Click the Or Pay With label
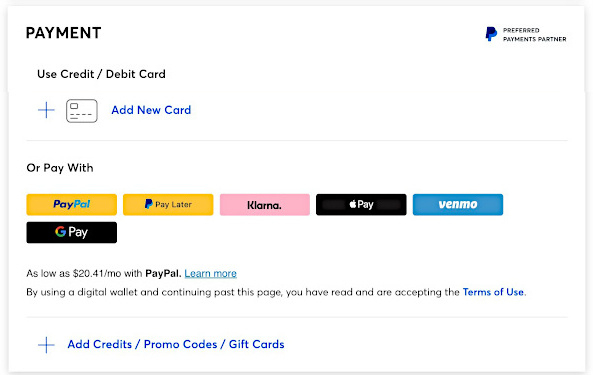The height and width of the screenshot is (375, 593). [x=60, y=168]
